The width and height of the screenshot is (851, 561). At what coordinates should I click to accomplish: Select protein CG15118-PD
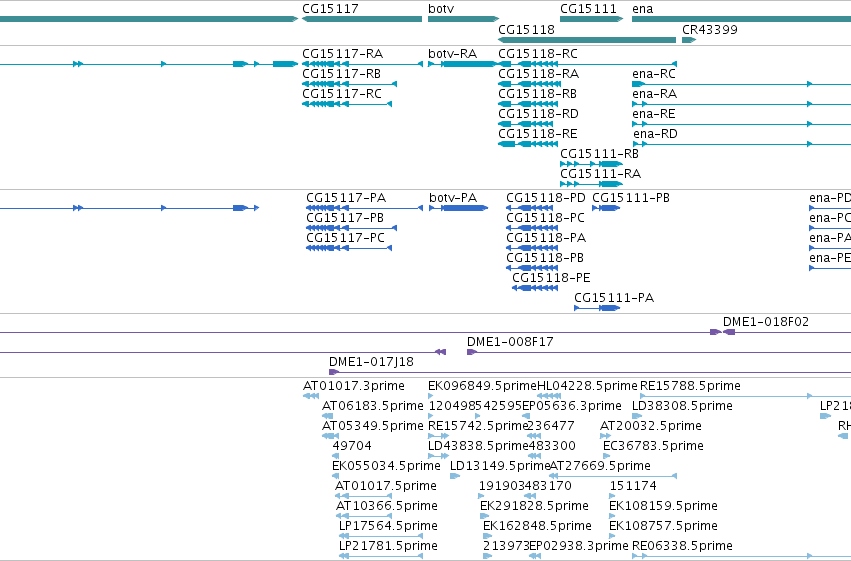point(546,198)
